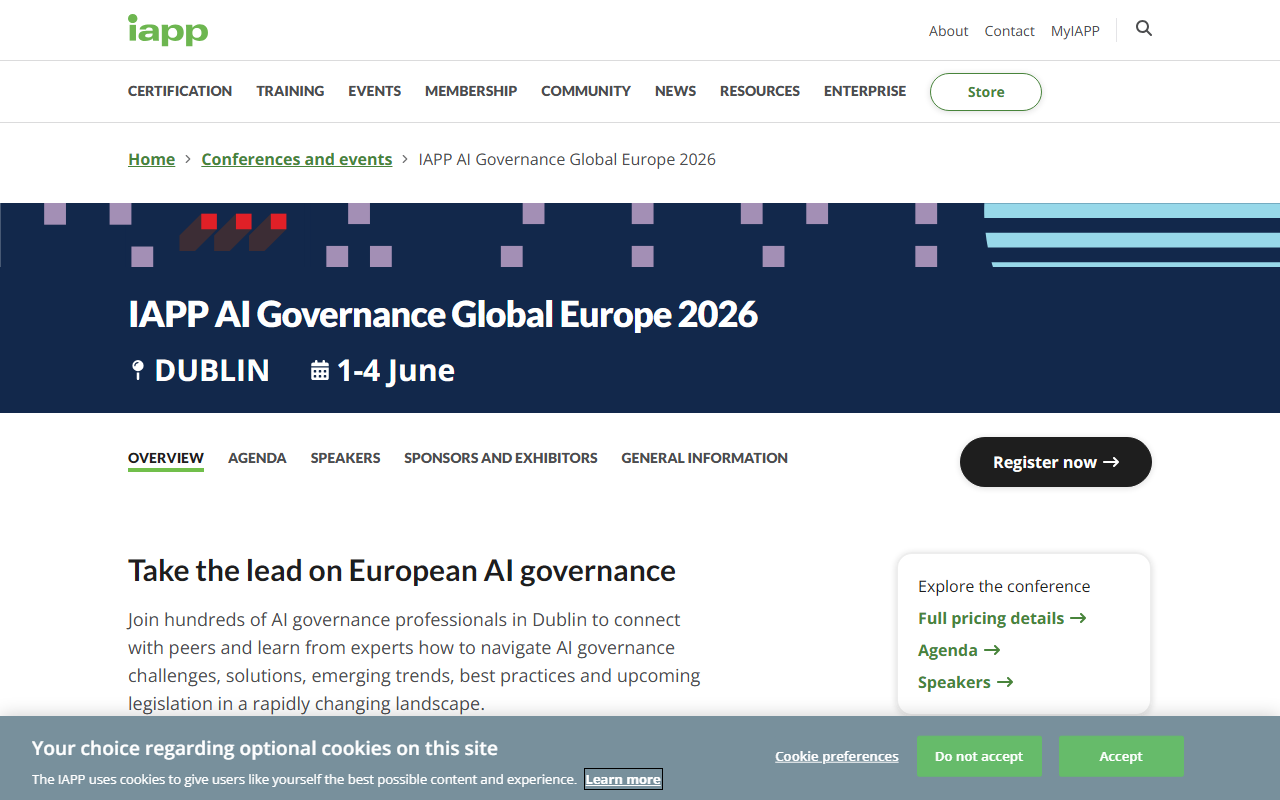The image size is (1280, 800).
Task: Open Conferences and events breadcrumb
Action: pos(297,159)
